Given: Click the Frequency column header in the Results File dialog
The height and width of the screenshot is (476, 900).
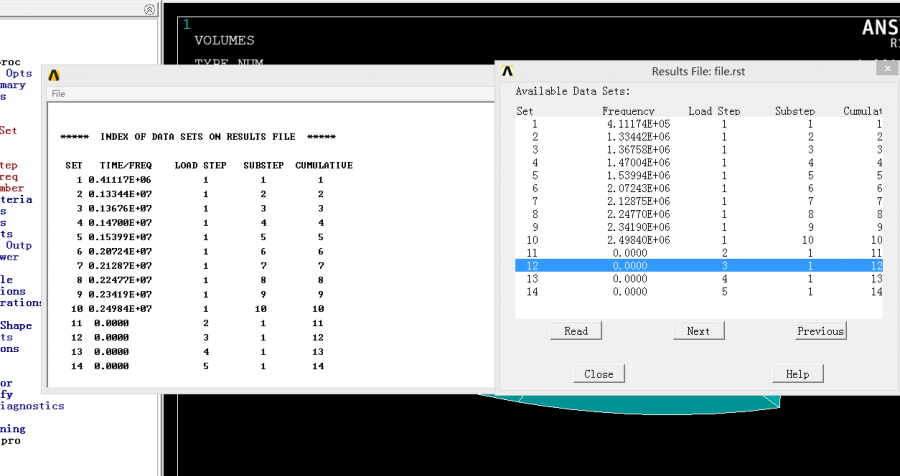Looking at the screenshot, I should (628, 111).
